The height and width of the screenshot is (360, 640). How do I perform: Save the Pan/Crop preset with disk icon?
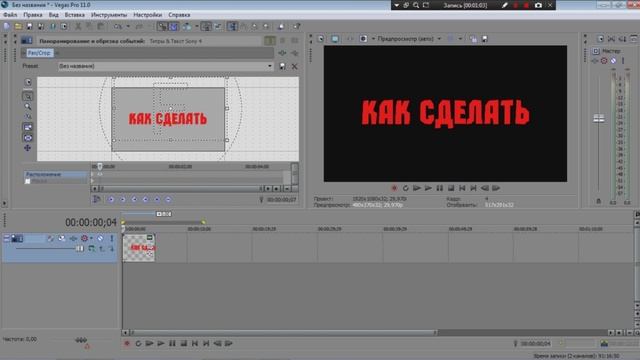tap(282, 66)
